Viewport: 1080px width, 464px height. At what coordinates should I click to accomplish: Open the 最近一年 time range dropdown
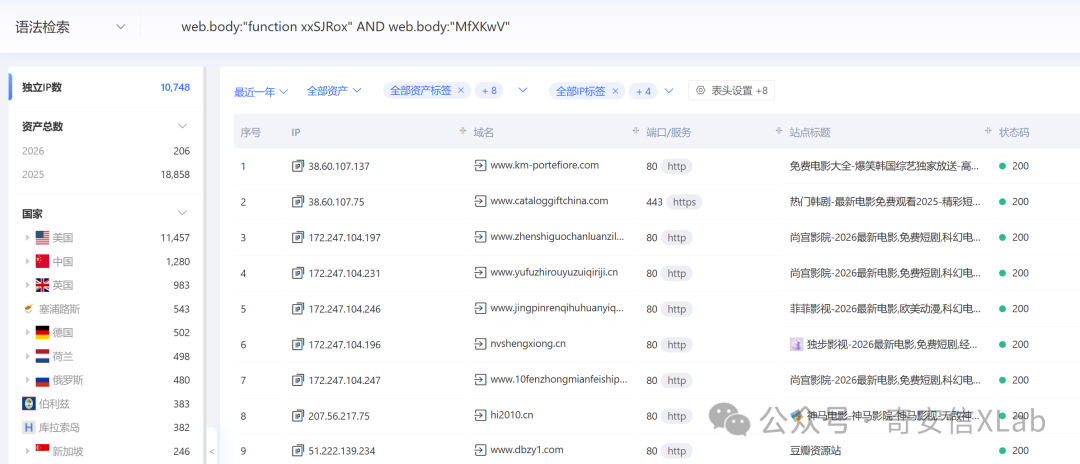[261, 91]
